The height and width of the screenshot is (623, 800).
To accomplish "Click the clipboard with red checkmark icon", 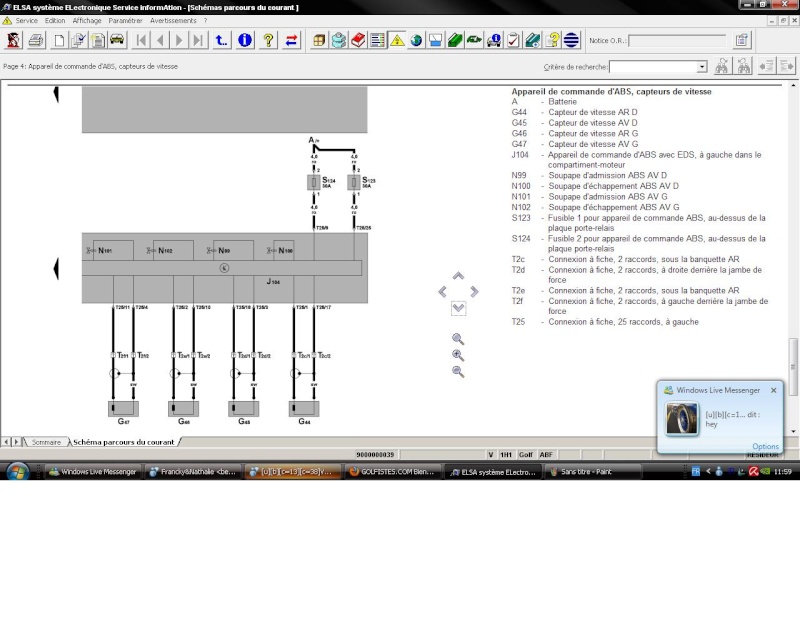I will pyautogui.click(x=513, y=40).
